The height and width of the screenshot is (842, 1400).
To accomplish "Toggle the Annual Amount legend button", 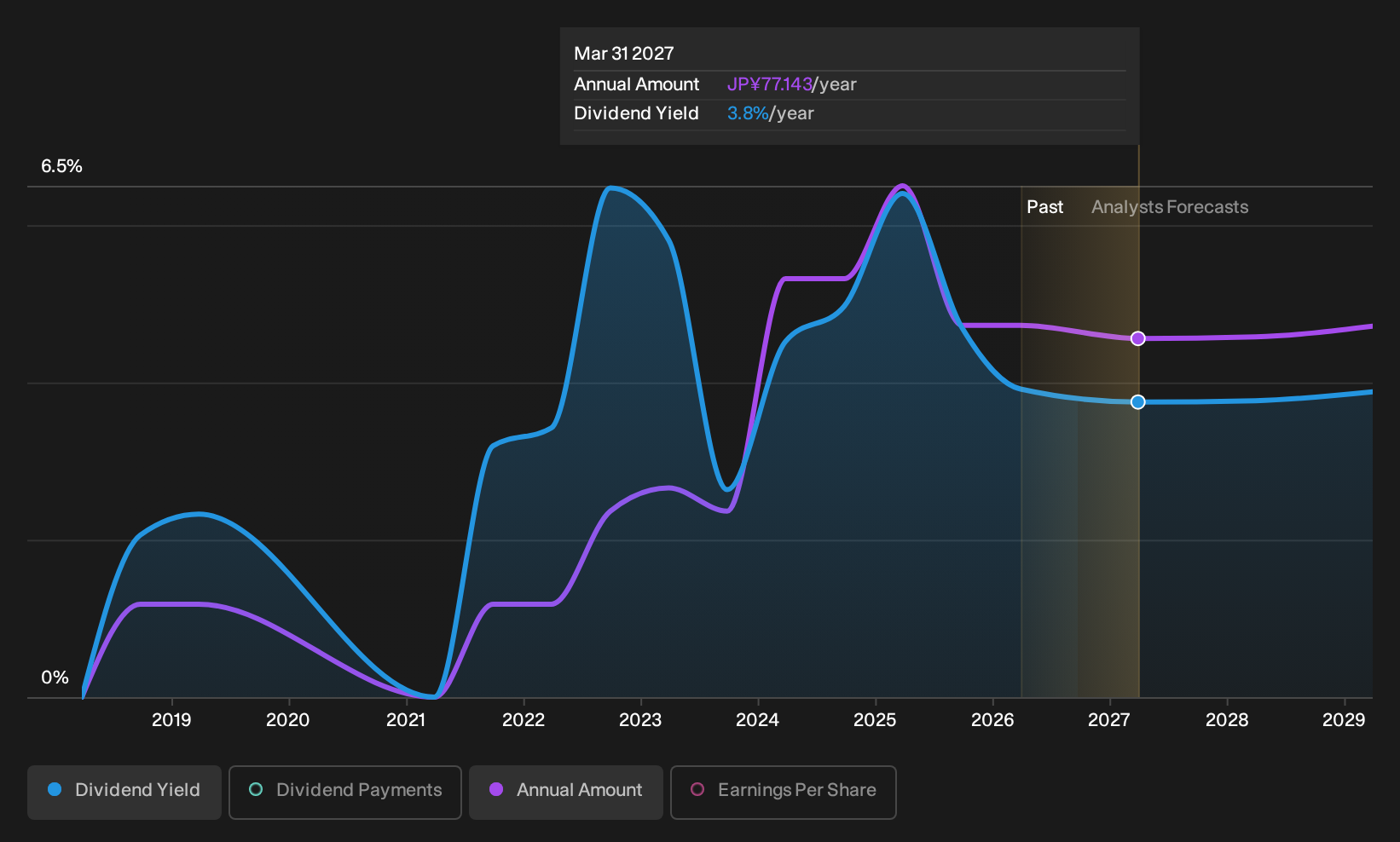I will click(566, 792).
